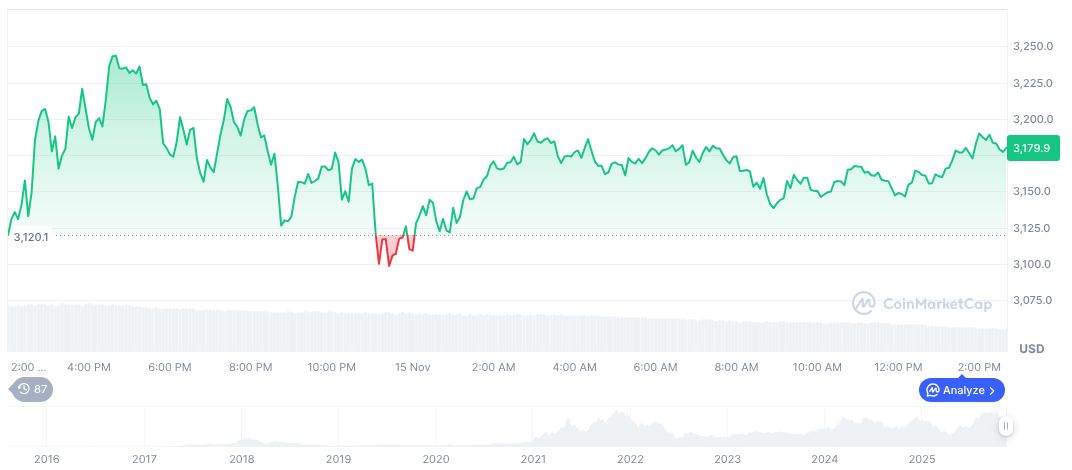Click the 3,075.0 price axis label
Screen dimensions: 1072x470
tap(1030, 300)
